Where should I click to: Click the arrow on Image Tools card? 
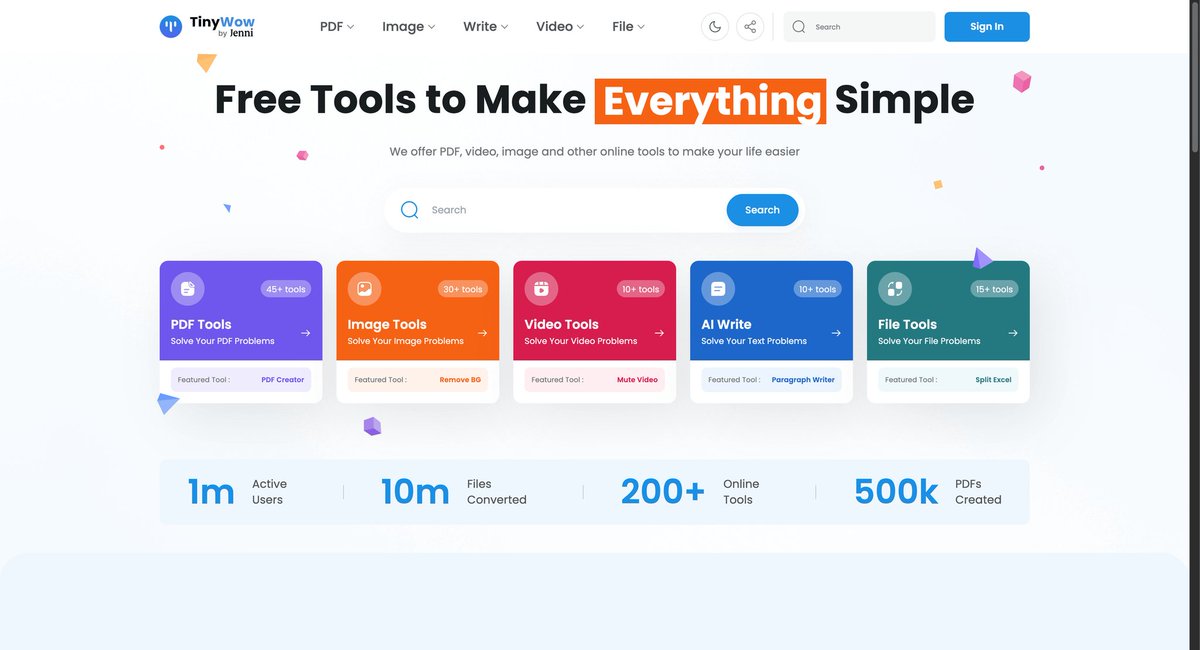pyautogui.click(x=482, y=333)
